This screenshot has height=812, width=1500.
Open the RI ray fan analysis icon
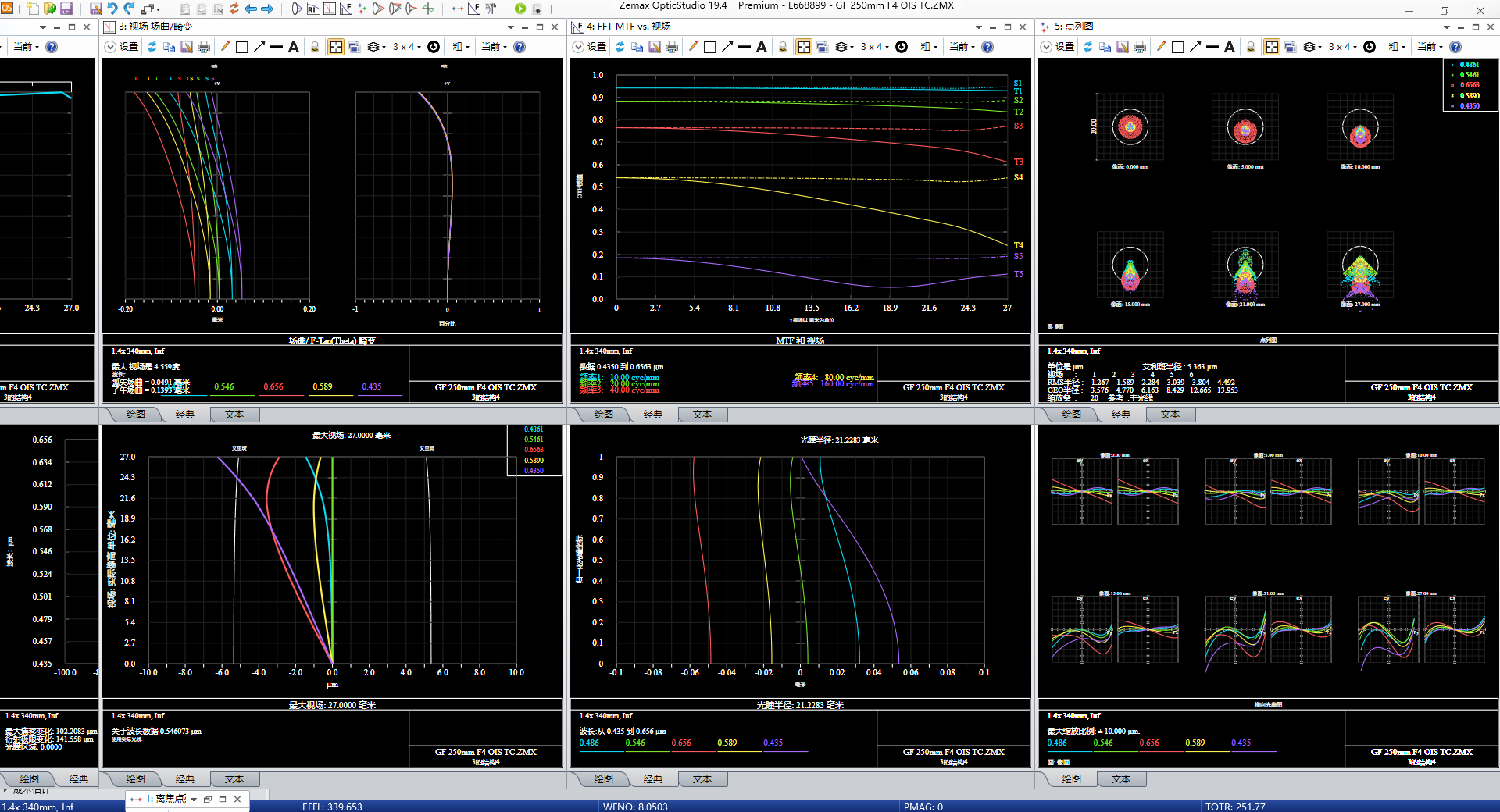click(312, 9)
